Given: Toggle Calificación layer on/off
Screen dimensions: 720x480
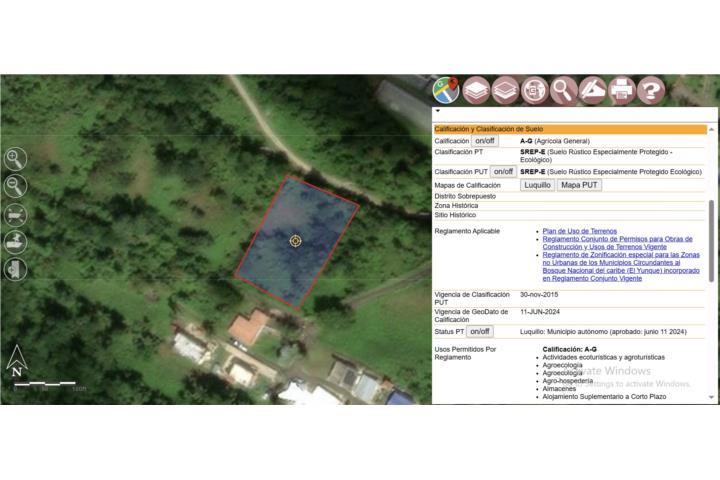Looking at the screenshot, I should click(484, 141).
